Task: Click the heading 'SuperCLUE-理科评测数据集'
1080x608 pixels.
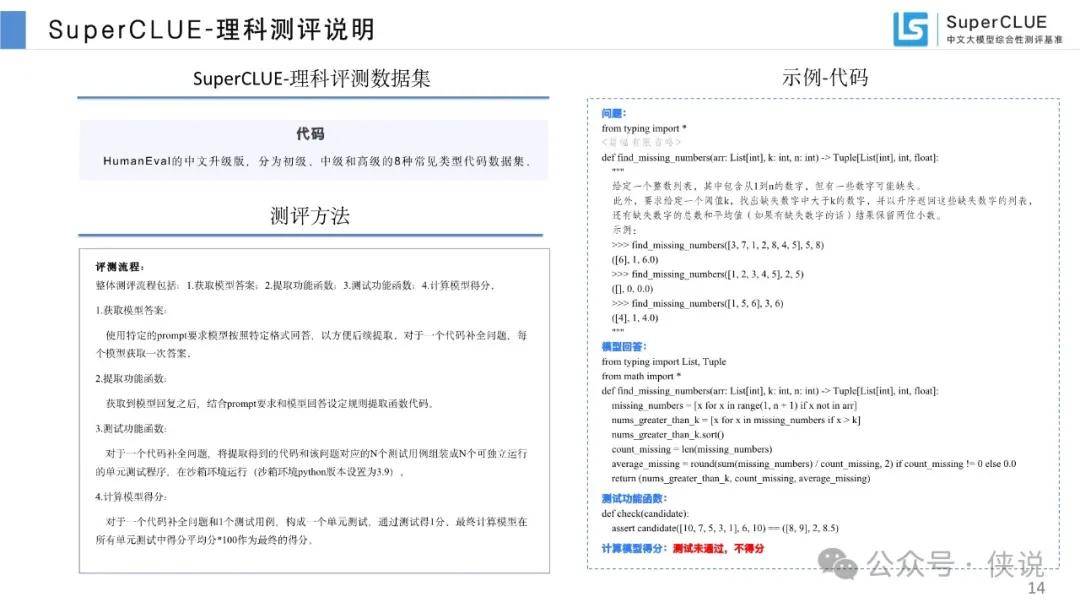Action: [x=311, y=78]
